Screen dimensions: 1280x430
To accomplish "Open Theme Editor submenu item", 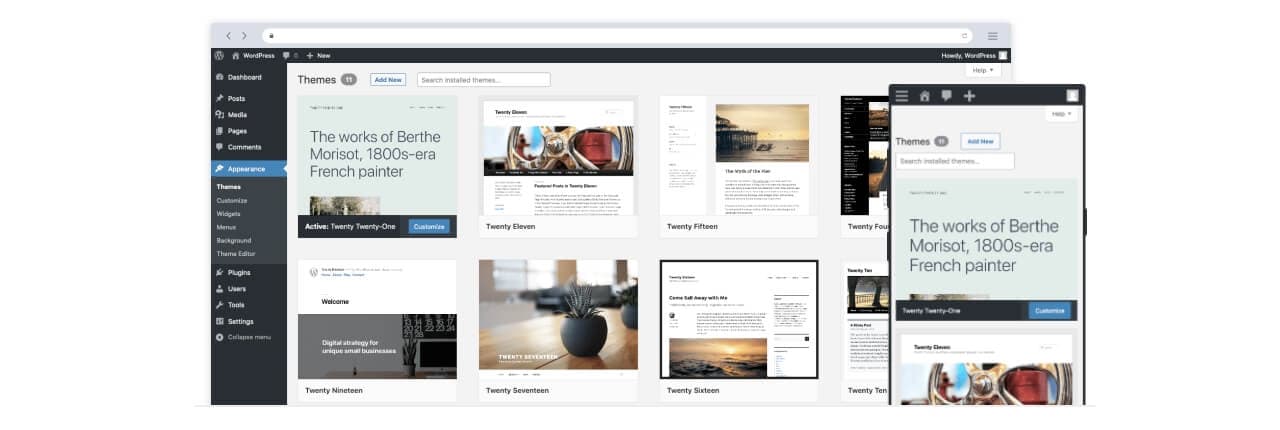I will pos(236,254).
